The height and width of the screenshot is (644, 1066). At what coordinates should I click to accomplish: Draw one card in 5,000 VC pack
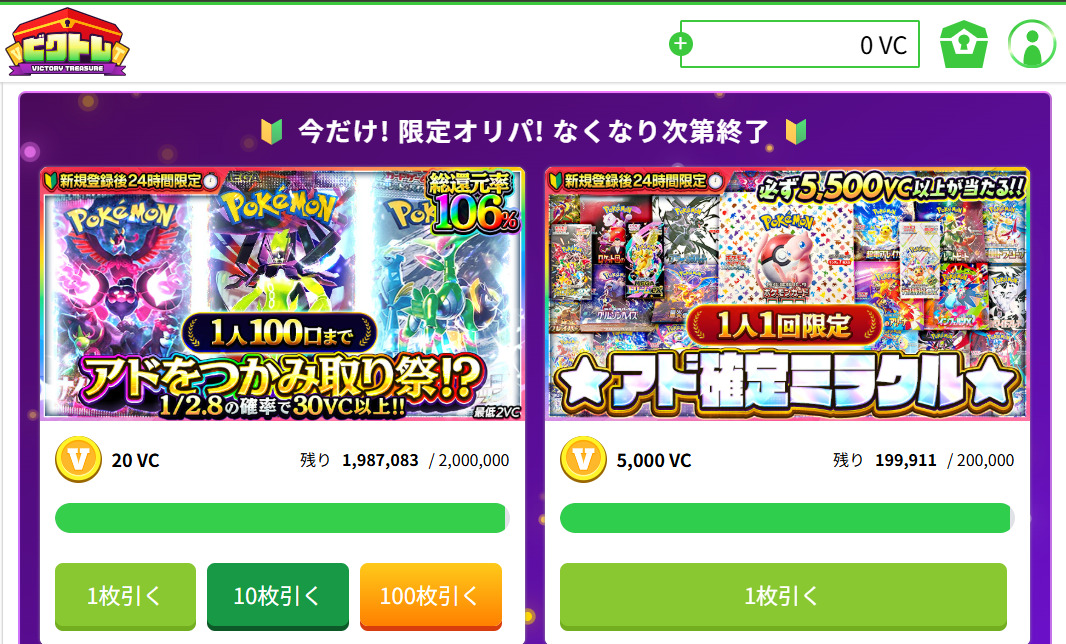(x=783, y=596)
